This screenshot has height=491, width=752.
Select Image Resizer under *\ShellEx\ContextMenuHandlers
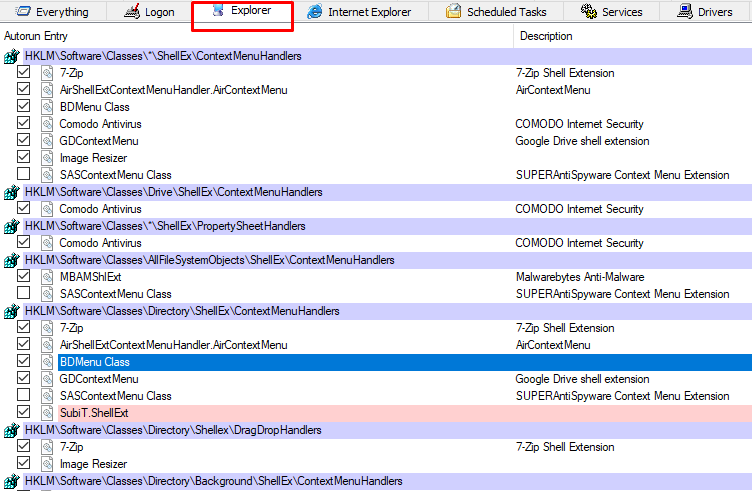click(94, 158)
